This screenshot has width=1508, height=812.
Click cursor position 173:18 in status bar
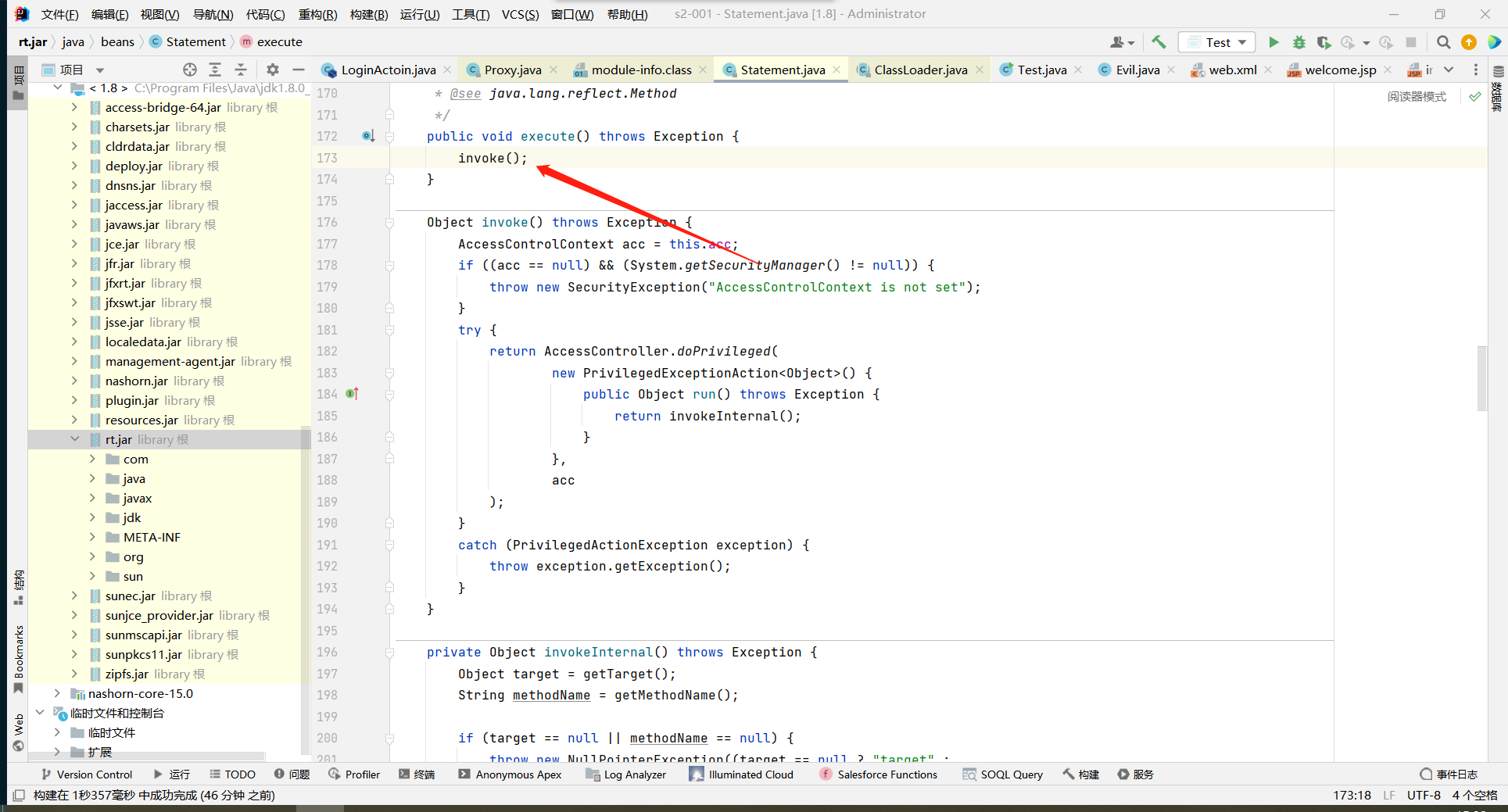1352,796
